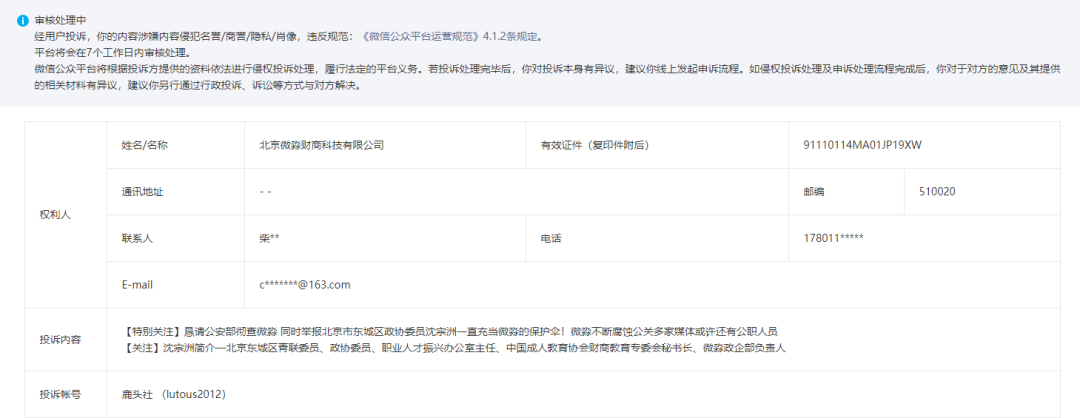The image size is (1080, 418).
Task: Select the 【特别关注】 complaint line
Action: (451, 331)
